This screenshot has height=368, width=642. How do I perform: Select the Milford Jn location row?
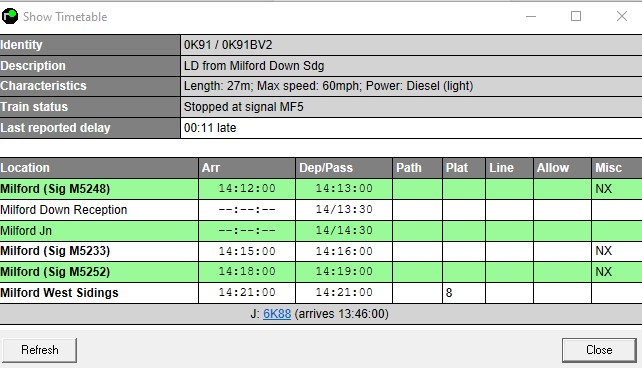(x=321, y=230)
